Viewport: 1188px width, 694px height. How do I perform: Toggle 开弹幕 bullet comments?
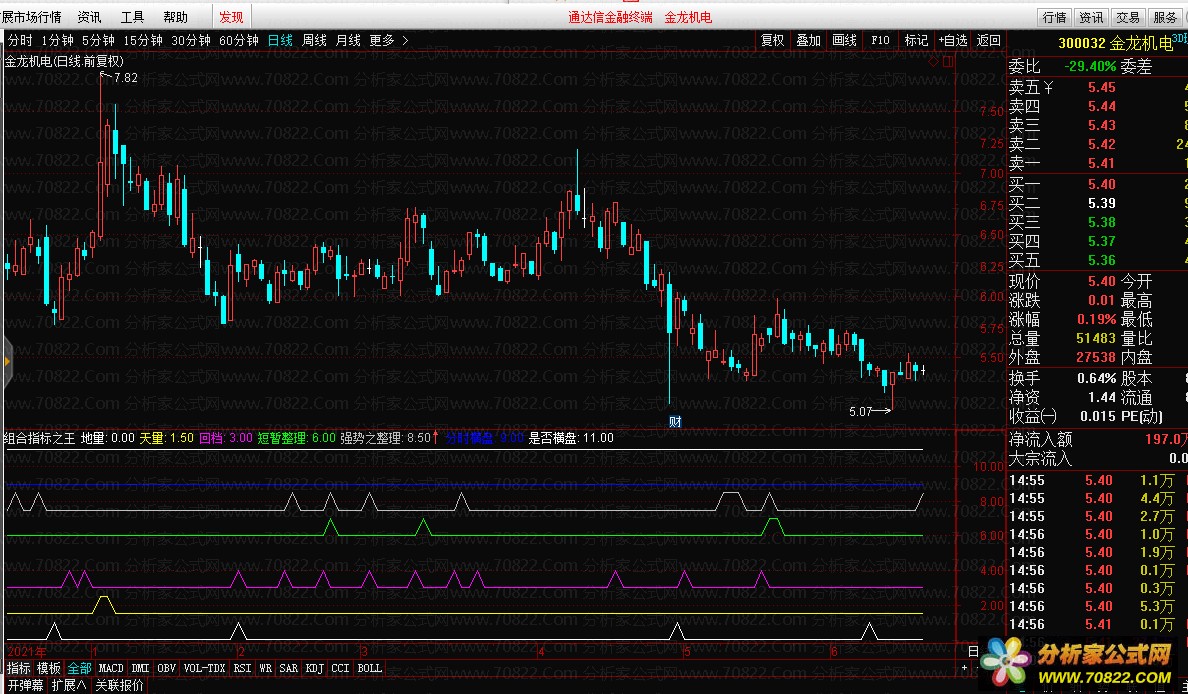[26, 685]
